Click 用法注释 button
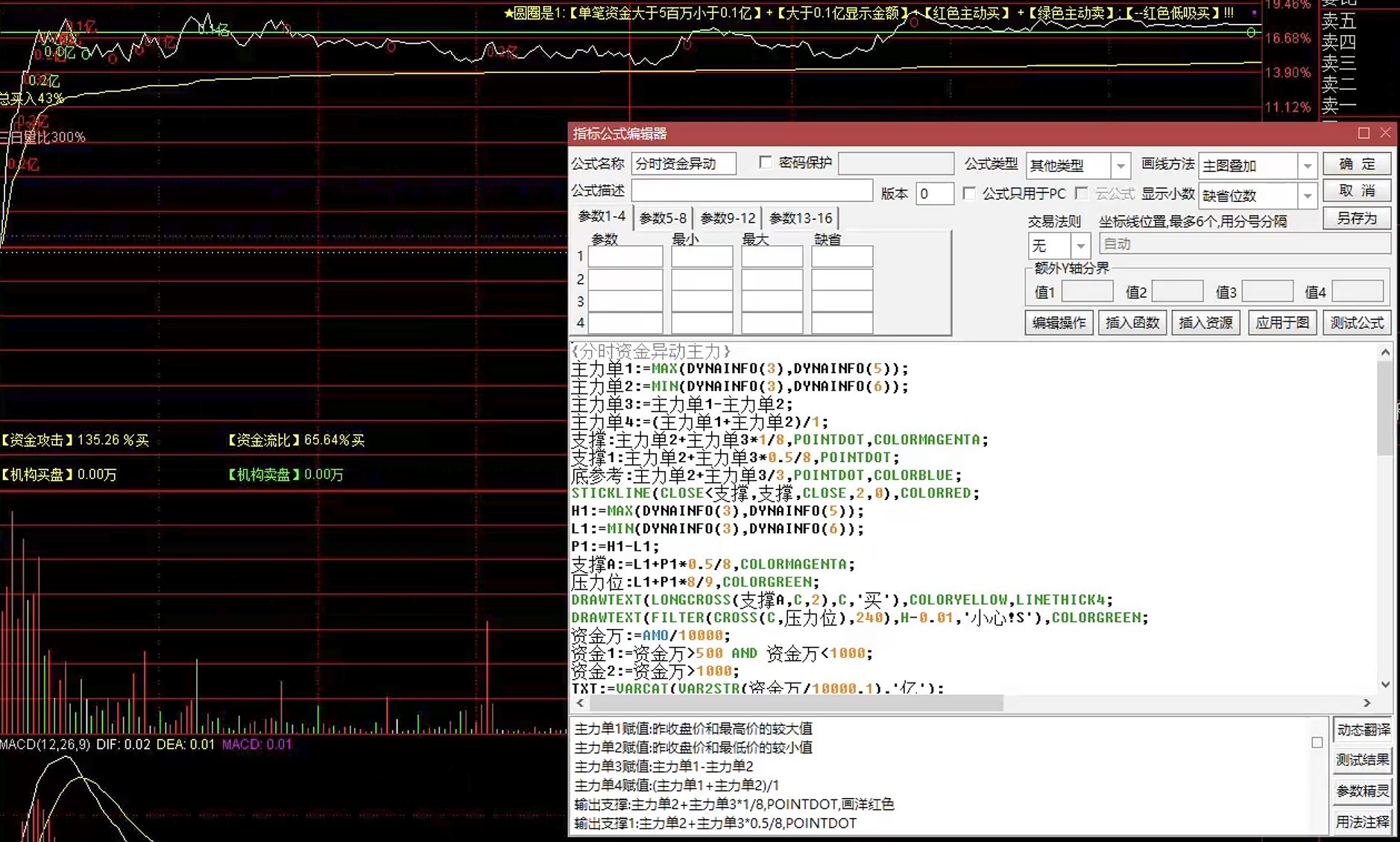The width and height of the screenshot is (1400, 842). click(x=1363, y=822)
